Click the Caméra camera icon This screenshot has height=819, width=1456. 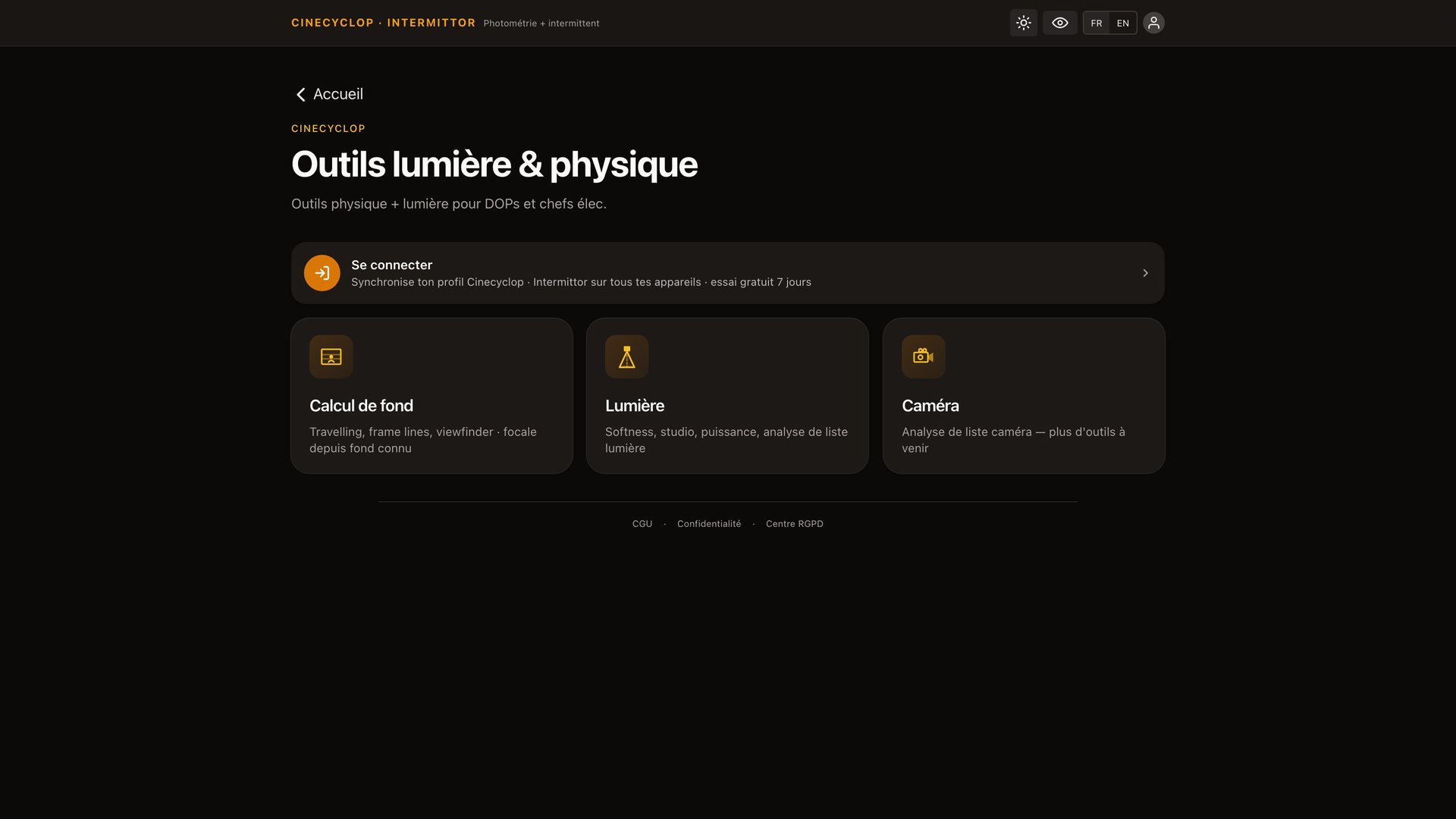(x=923, y=356)
